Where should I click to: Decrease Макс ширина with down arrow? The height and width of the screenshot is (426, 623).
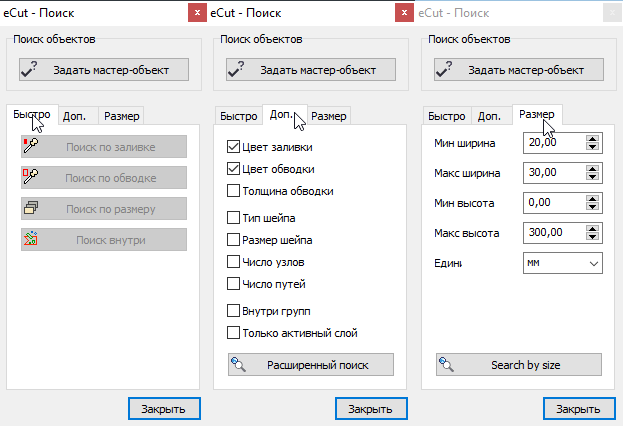592,177
